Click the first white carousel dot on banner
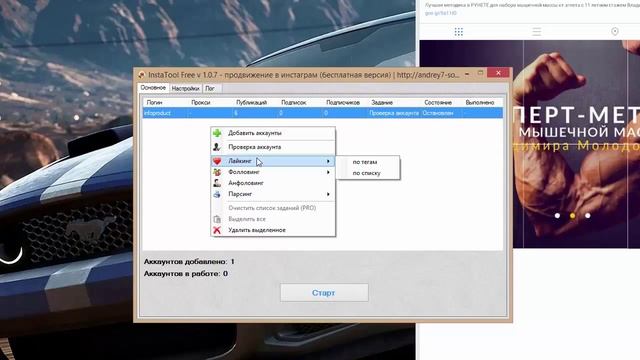This screenshot has height=360, width=640. tap(557, 216)
